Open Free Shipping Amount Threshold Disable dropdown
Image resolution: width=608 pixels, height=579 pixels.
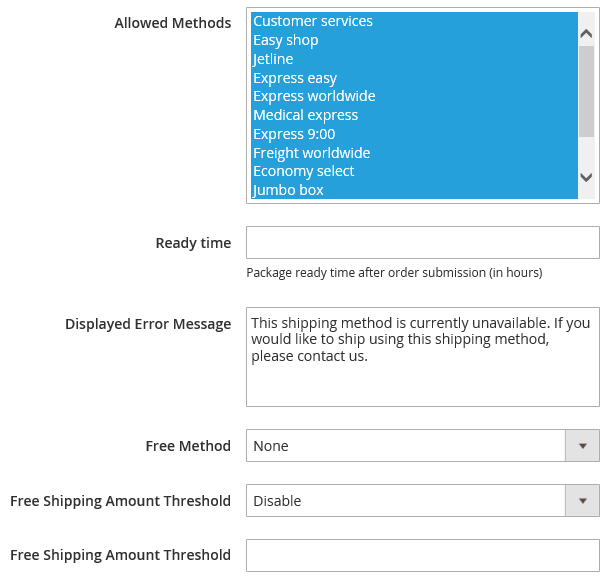(406, 501)
